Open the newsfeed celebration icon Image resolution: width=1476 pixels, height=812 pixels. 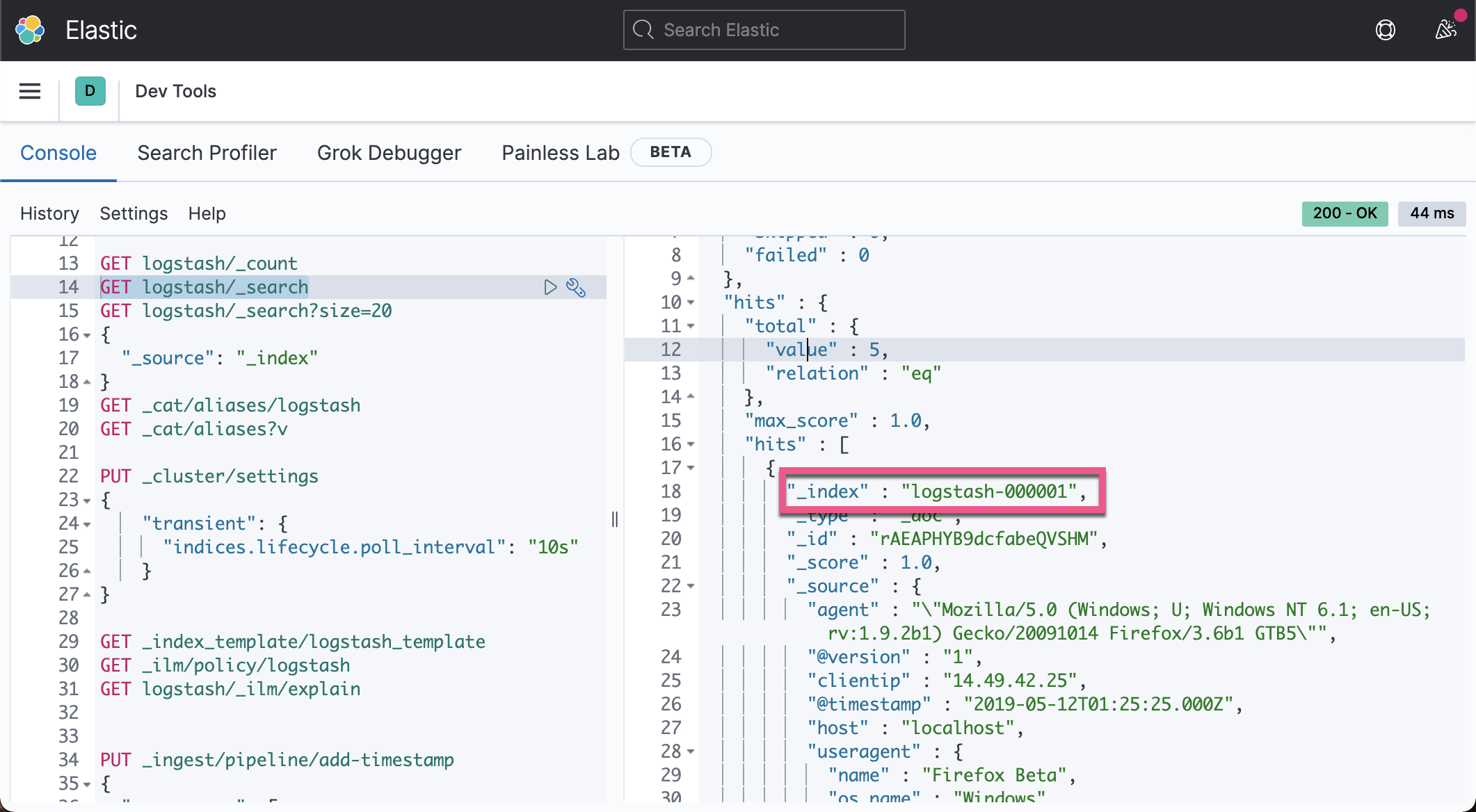(1446, 30)
